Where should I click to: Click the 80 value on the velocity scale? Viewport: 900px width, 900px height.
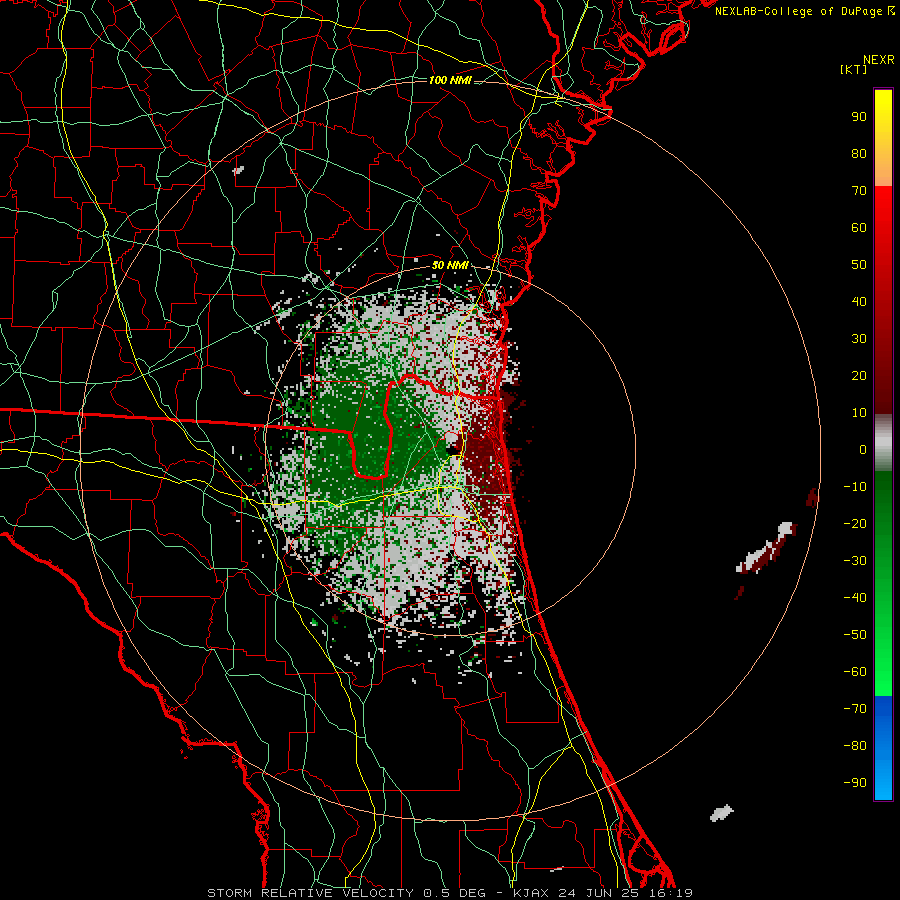(859, 154)
